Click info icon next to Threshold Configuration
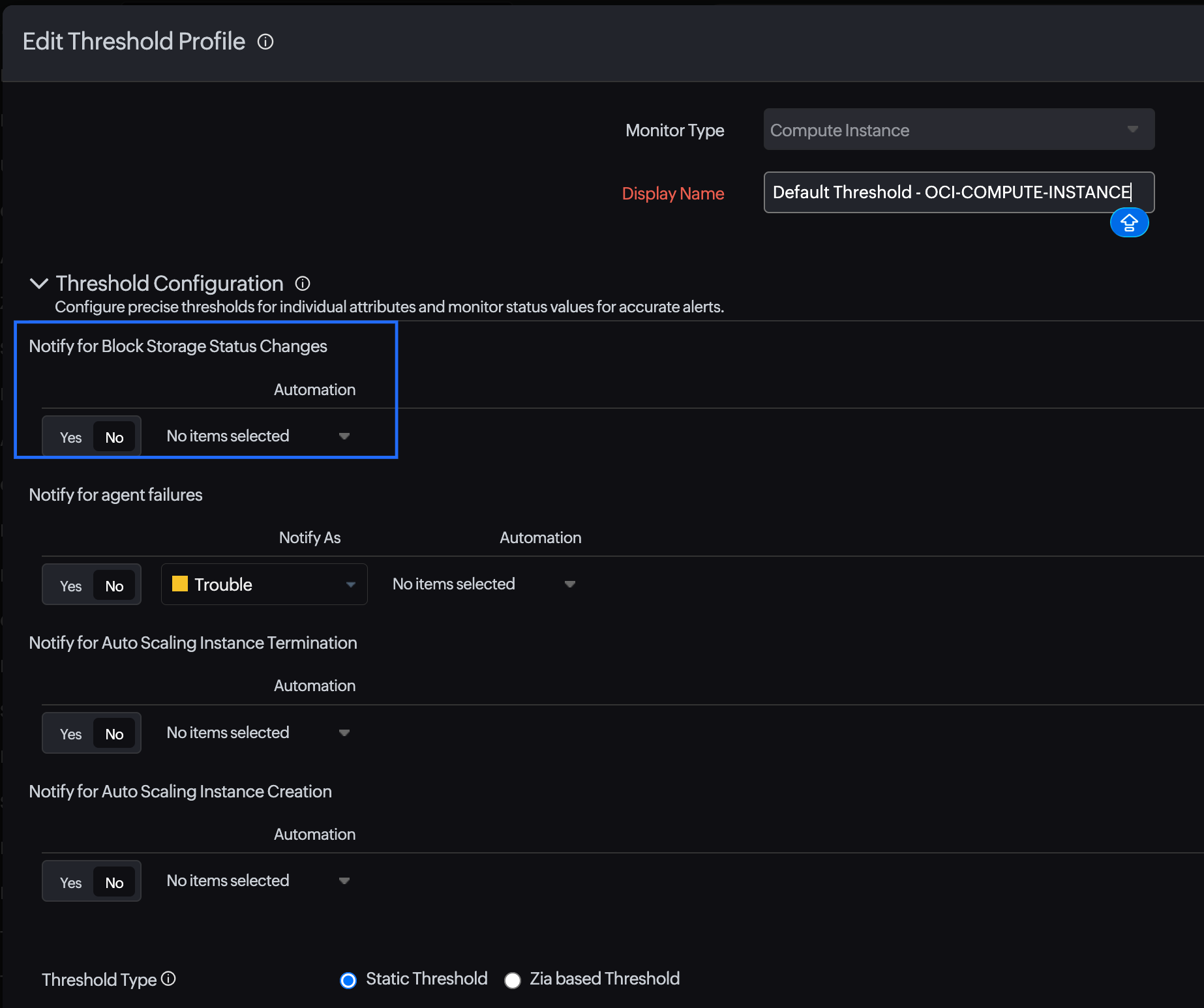The height and width of the screenshot is (1008, 1204). click(303, 284)
